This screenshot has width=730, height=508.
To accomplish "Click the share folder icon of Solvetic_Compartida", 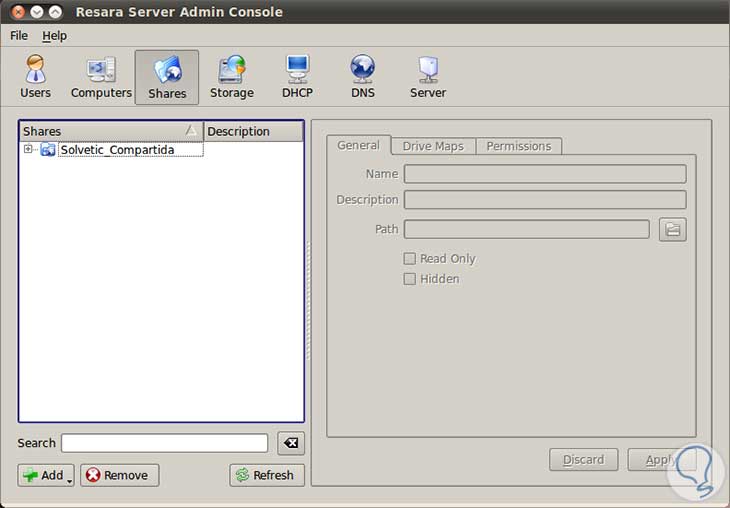I will (x=48, y=150).
